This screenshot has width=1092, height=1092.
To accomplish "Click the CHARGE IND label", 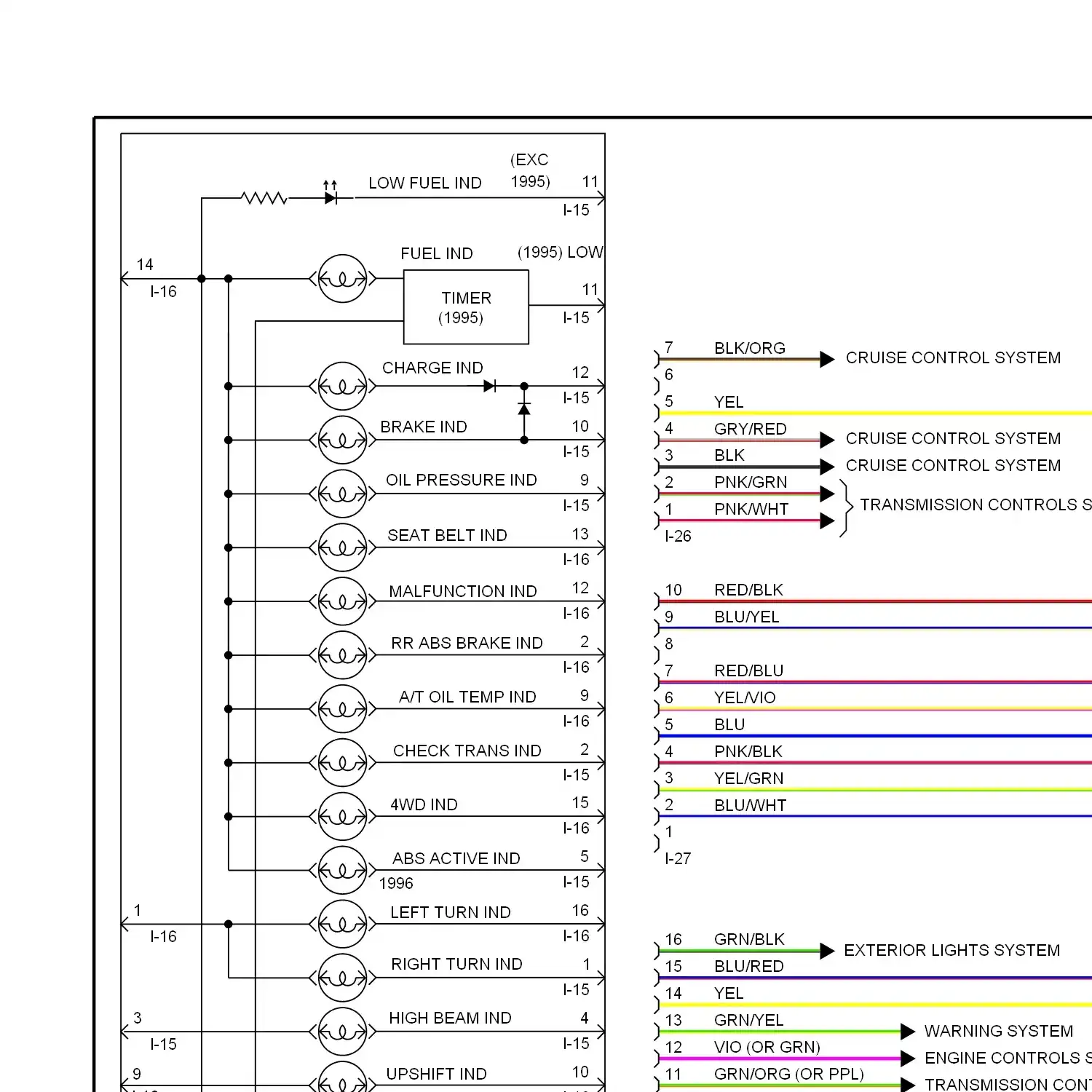I will [432, 368].
